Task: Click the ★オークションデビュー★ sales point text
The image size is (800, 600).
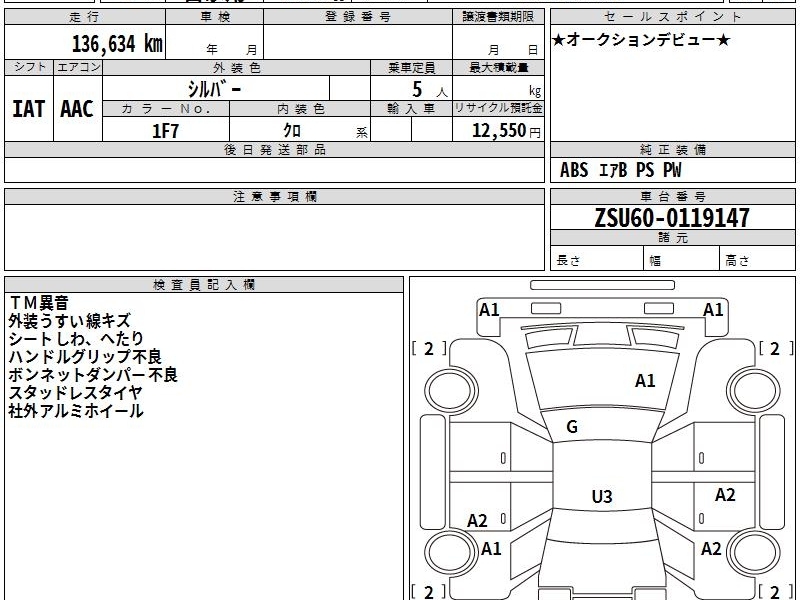Action: point(641,40)
